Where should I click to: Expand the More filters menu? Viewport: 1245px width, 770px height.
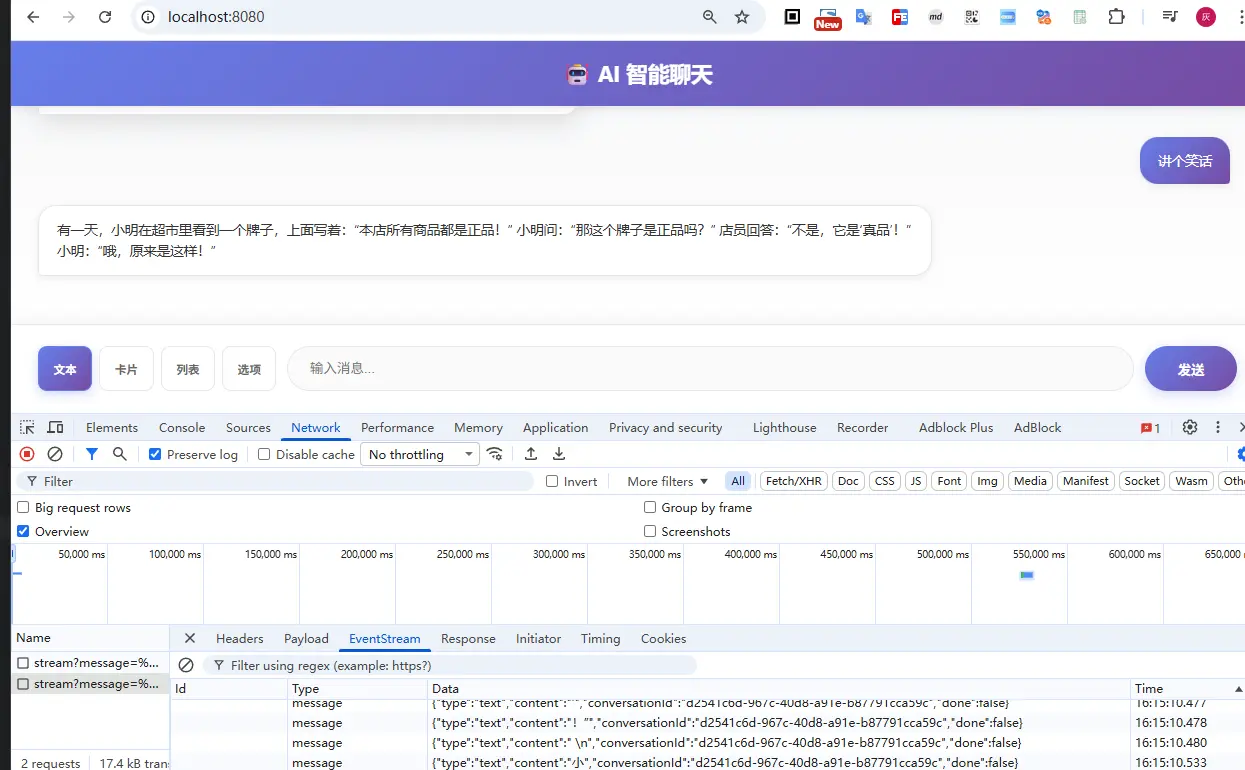tap(664, 481)
